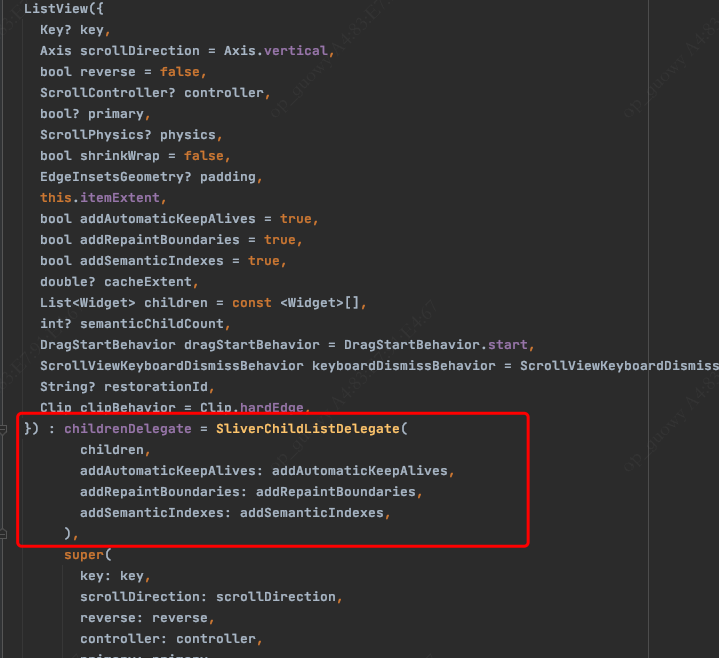Image resolution: width=719 pixels, height=658 pixels.
Task: Click 'const <Widget>[]' default value
Action: pos(296,303)
